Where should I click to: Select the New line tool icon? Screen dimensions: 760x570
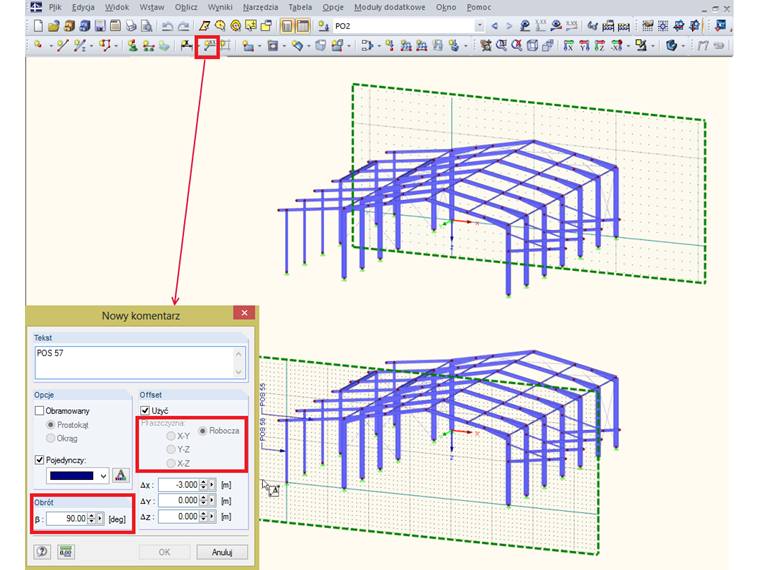coord(63,46)
